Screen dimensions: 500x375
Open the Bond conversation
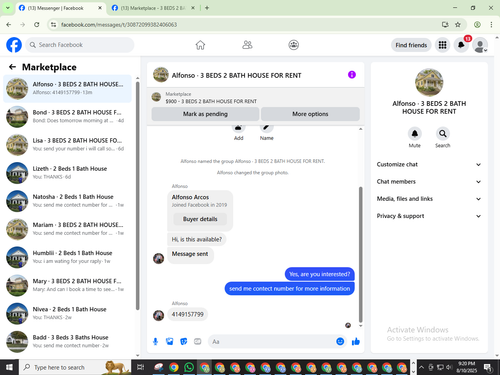point(67,116)
